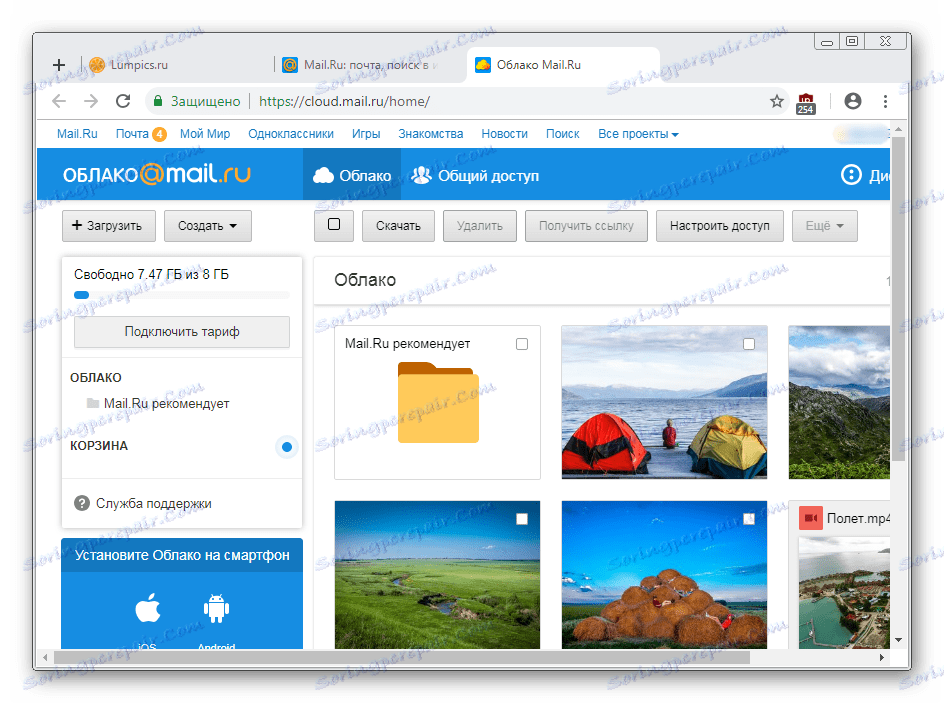Screen dimensions: 944x703
Task: Click the Настроить доступ button
Action: click(719, 226)
